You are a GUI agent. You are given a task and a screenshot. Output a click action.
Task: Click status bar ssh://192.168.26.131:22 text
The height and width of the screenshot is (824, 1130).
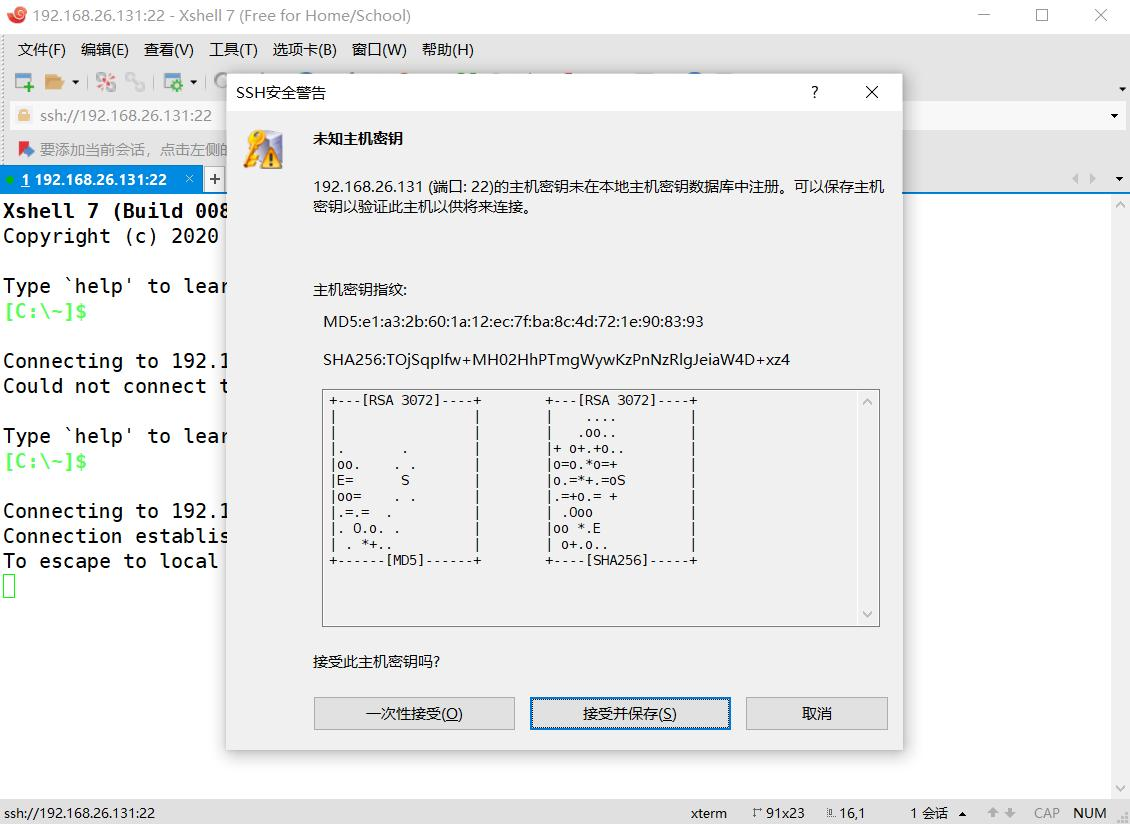pos(79,813)
